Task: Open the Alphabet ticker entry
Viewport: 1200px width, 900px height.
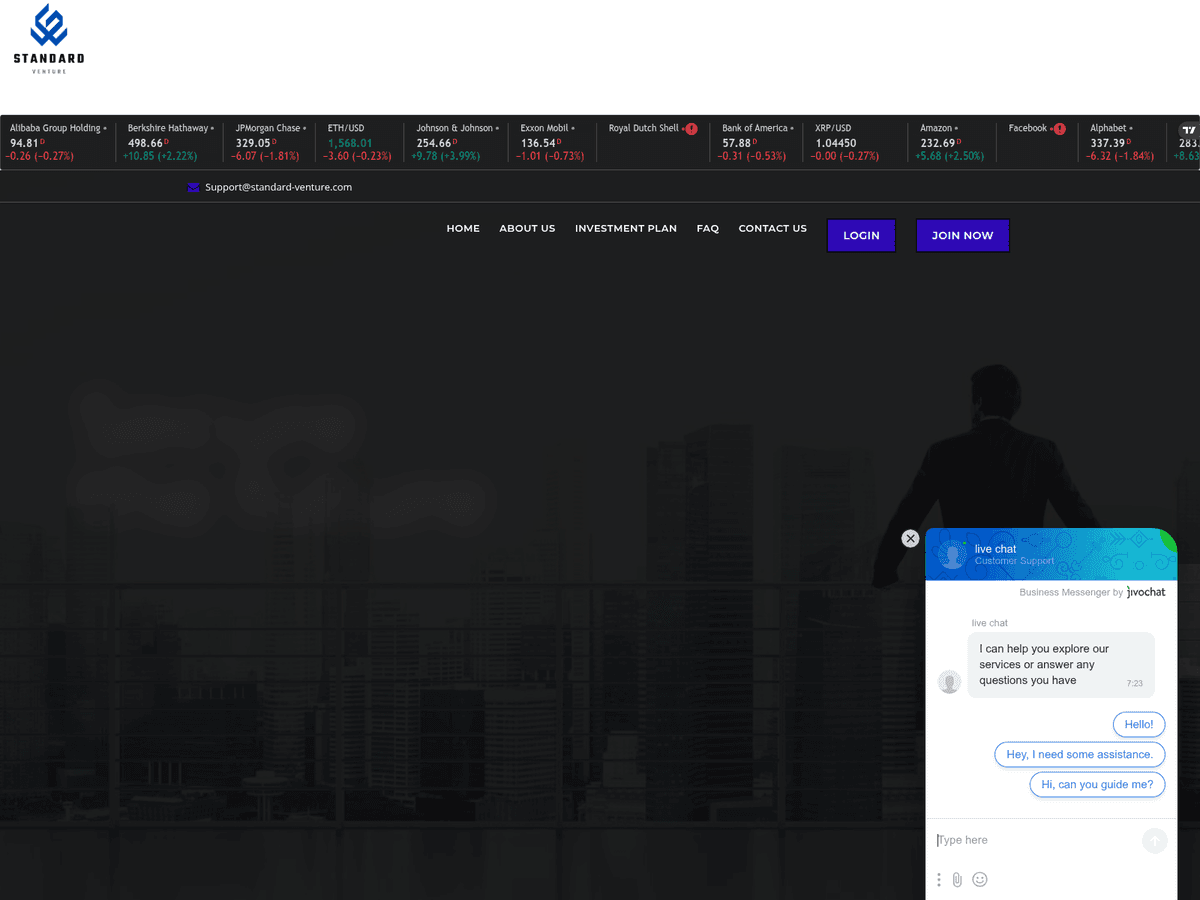Action: 1121,142
